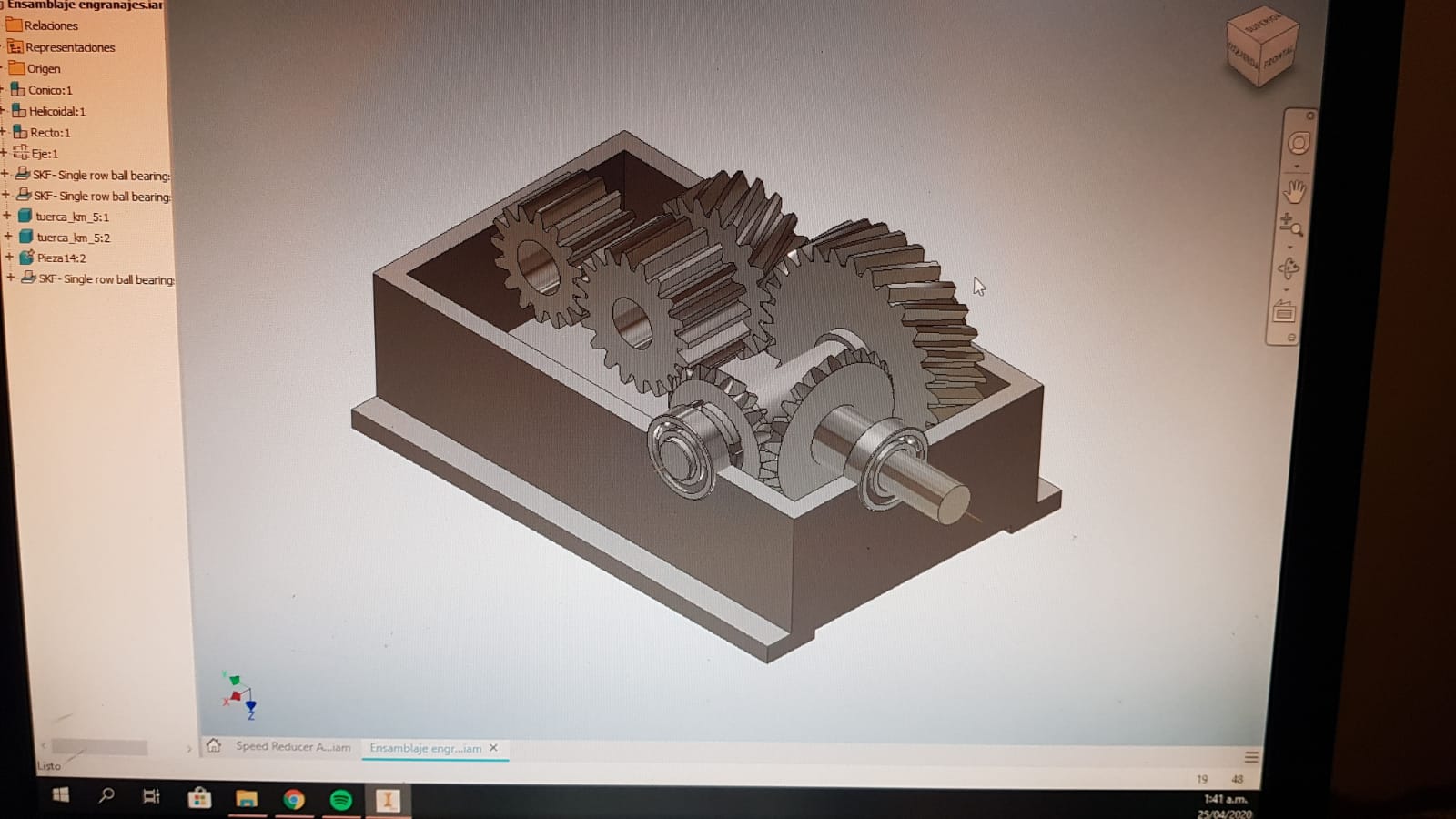Activate the Free Orbit tool
1456x819 pixels.
(1288, 268)
